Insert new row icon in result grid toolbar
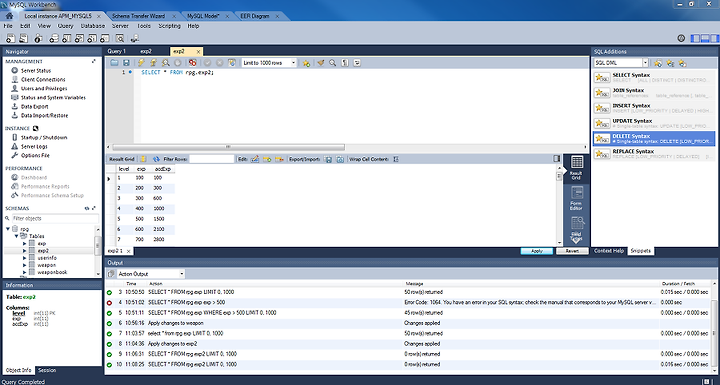The width and height of the screenshot is (720, 385). [267, 159]
